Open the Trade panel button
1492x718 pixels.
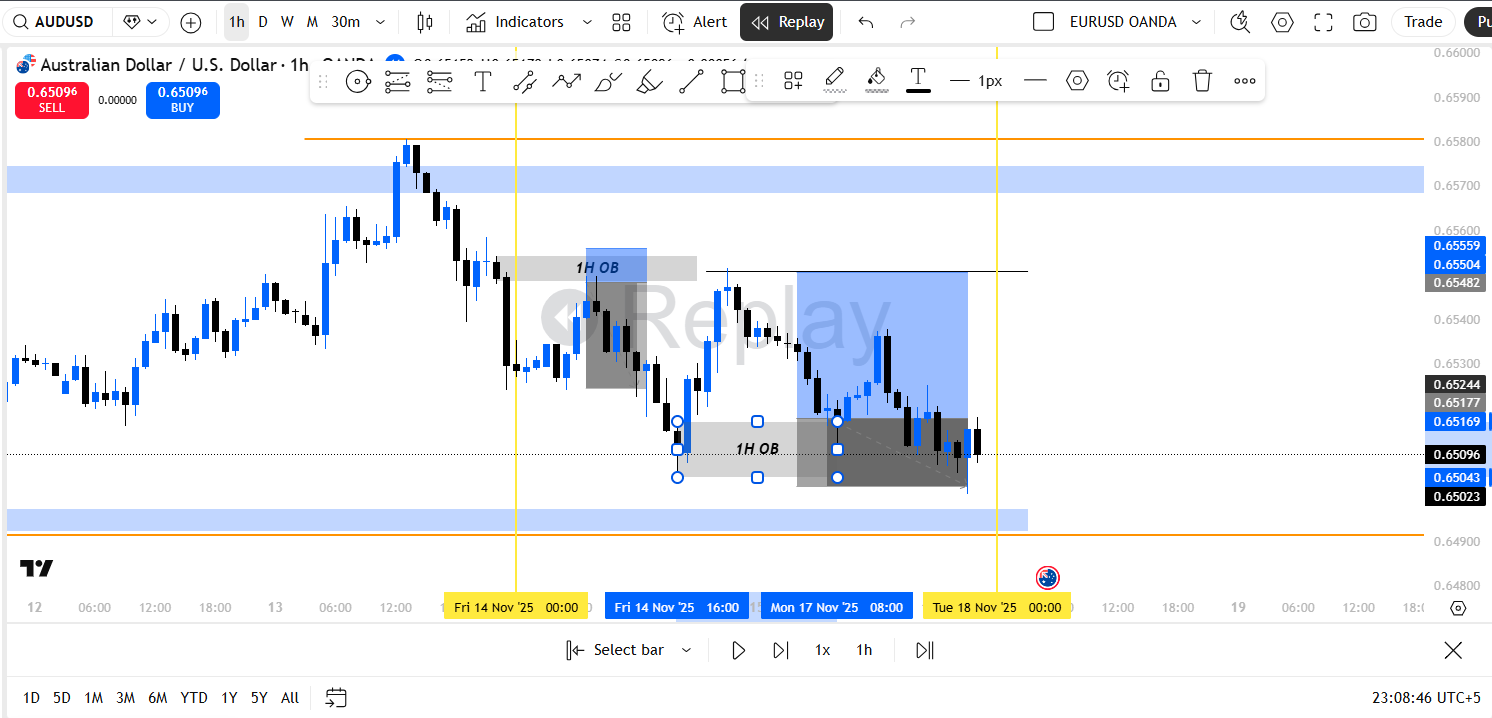click(1423, 22)
